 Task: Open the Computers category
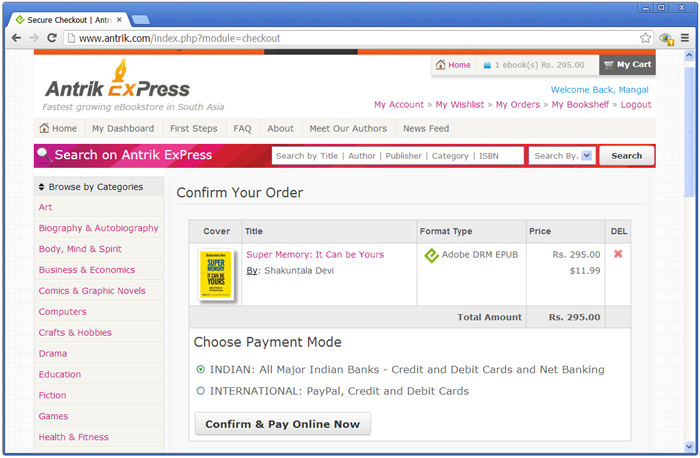(62, 312)
